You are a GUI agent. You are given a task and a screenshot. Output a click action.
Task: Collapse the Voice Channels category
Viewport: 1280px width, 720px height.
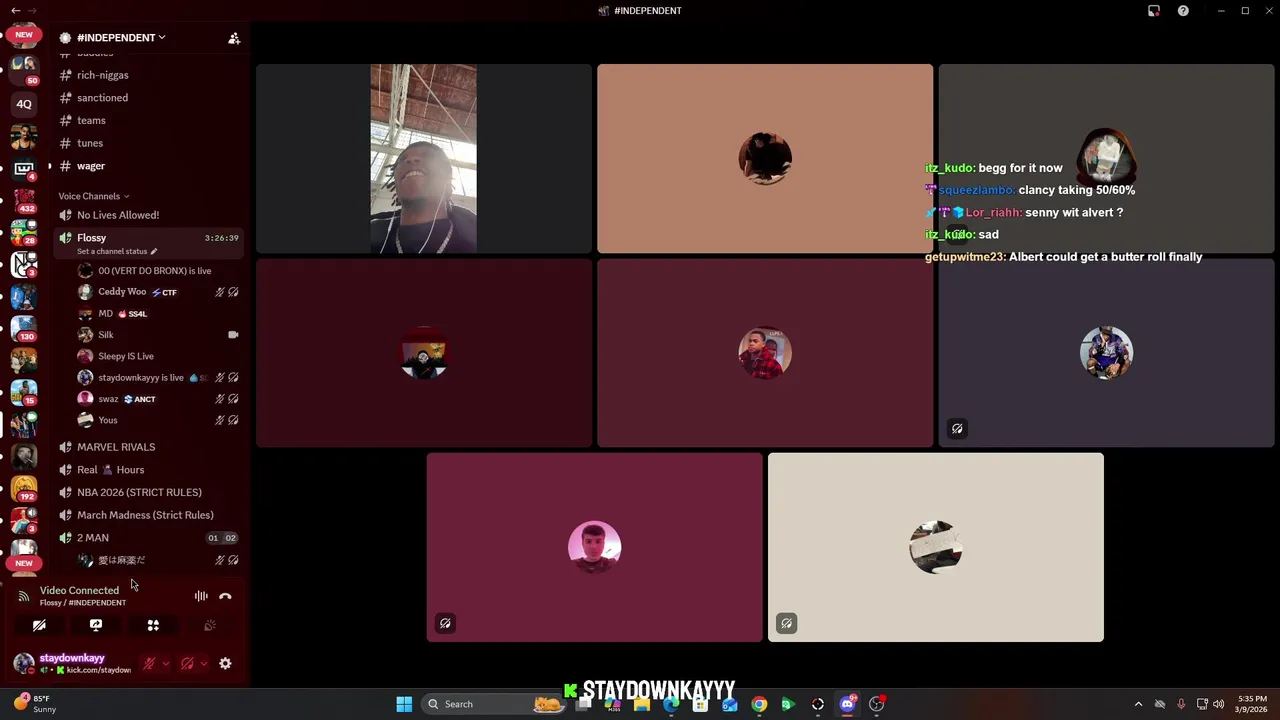tap(93, 196)
